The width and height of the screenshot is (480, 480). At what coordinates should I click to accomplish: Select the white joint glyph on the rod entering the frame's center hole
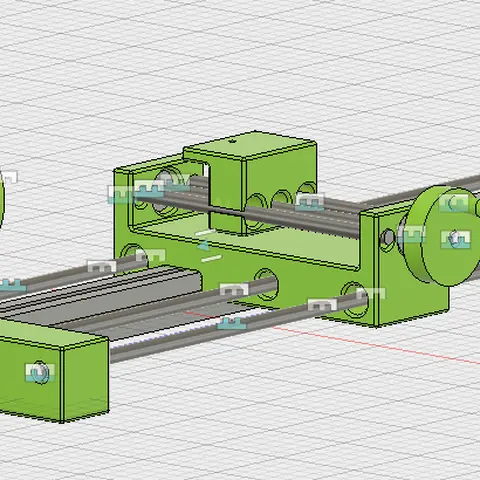point(234,289)
